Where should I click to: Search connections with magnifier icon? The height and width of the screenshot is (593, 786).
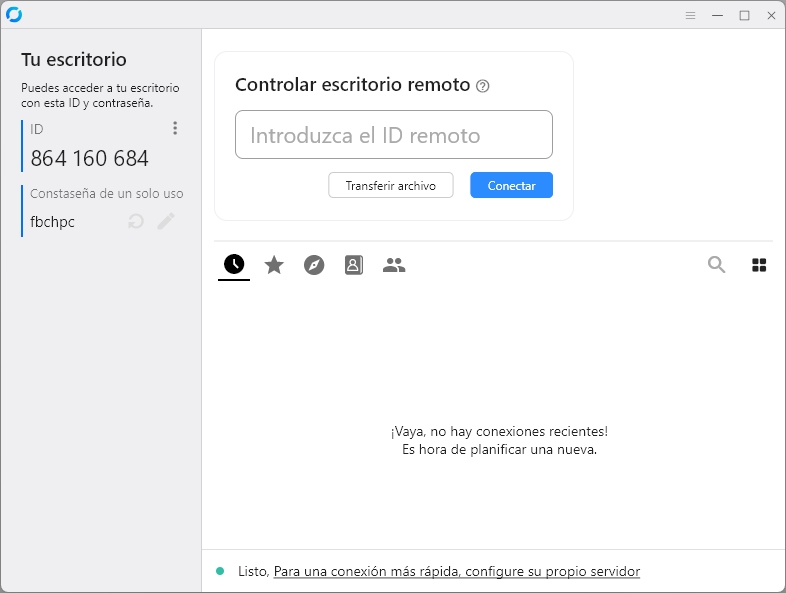(x=716, y=264)
